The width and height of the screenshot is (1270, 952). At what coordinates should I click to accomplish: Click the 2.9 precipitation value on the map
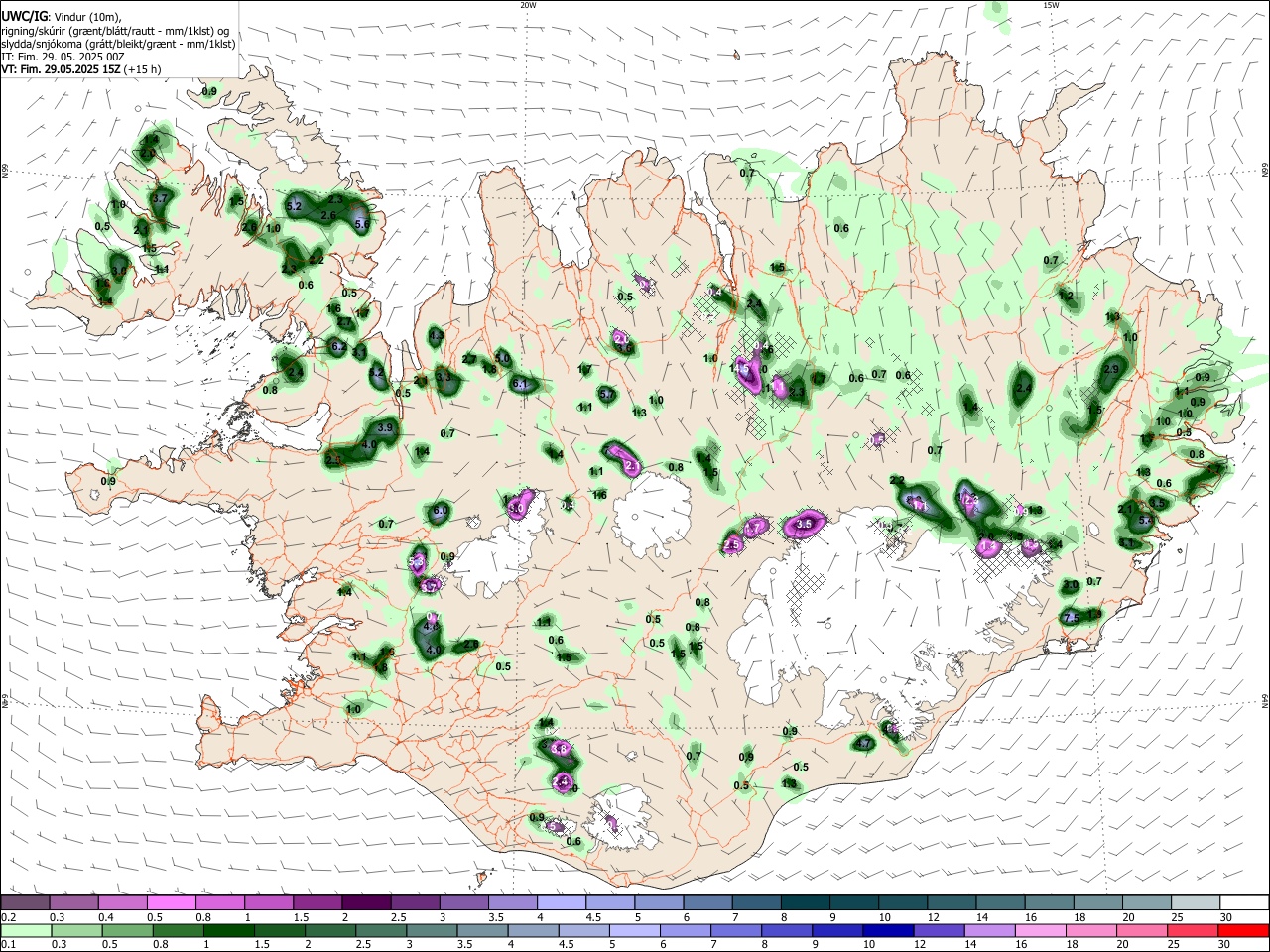(1111, 369)
